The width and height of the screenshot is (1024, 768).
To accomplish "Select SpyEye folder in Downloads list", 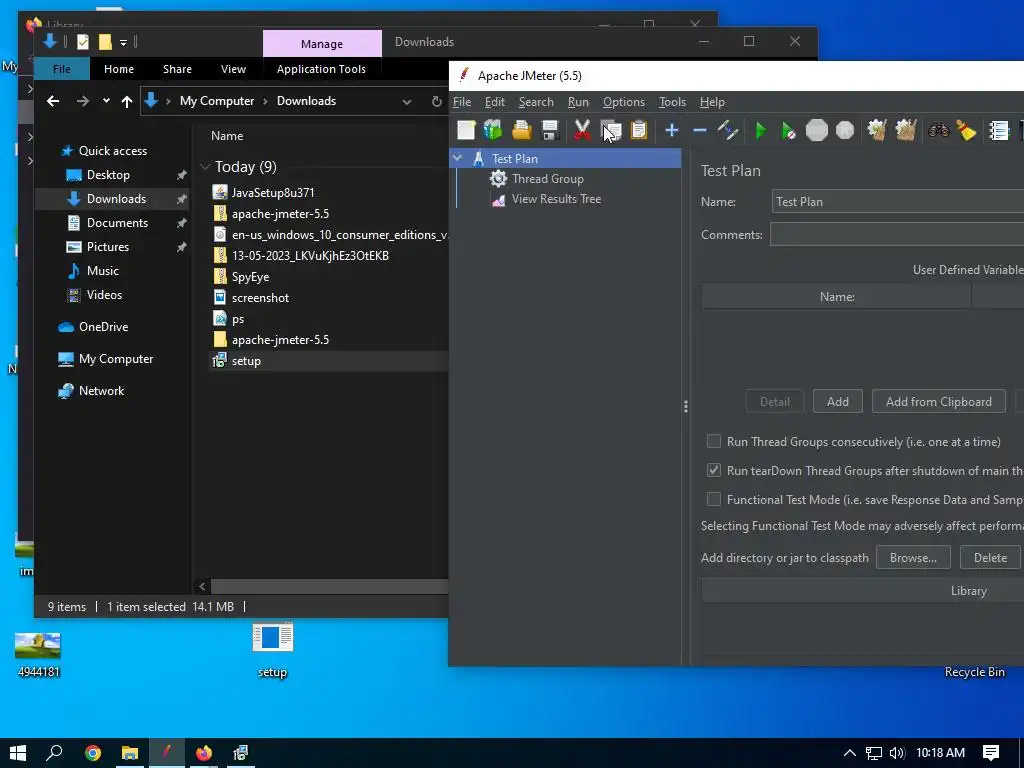I will [250, 277].
